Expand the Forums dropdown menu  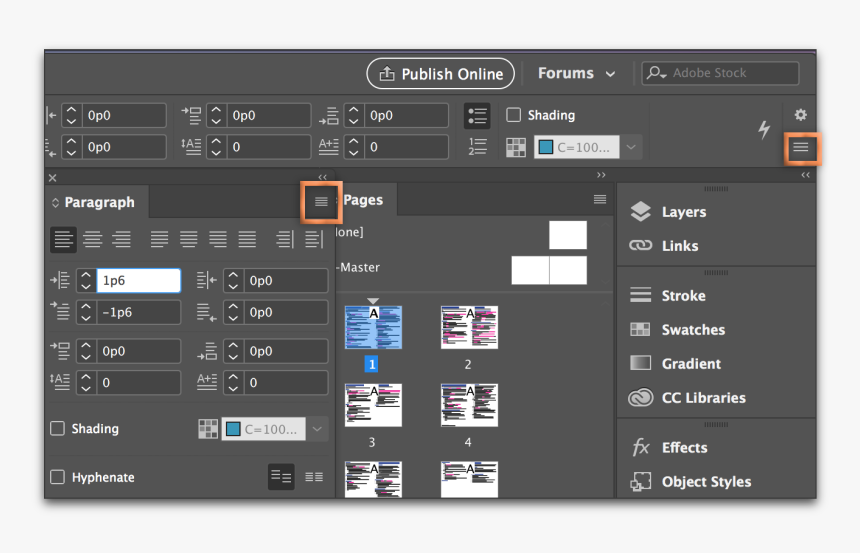[578, 73]
